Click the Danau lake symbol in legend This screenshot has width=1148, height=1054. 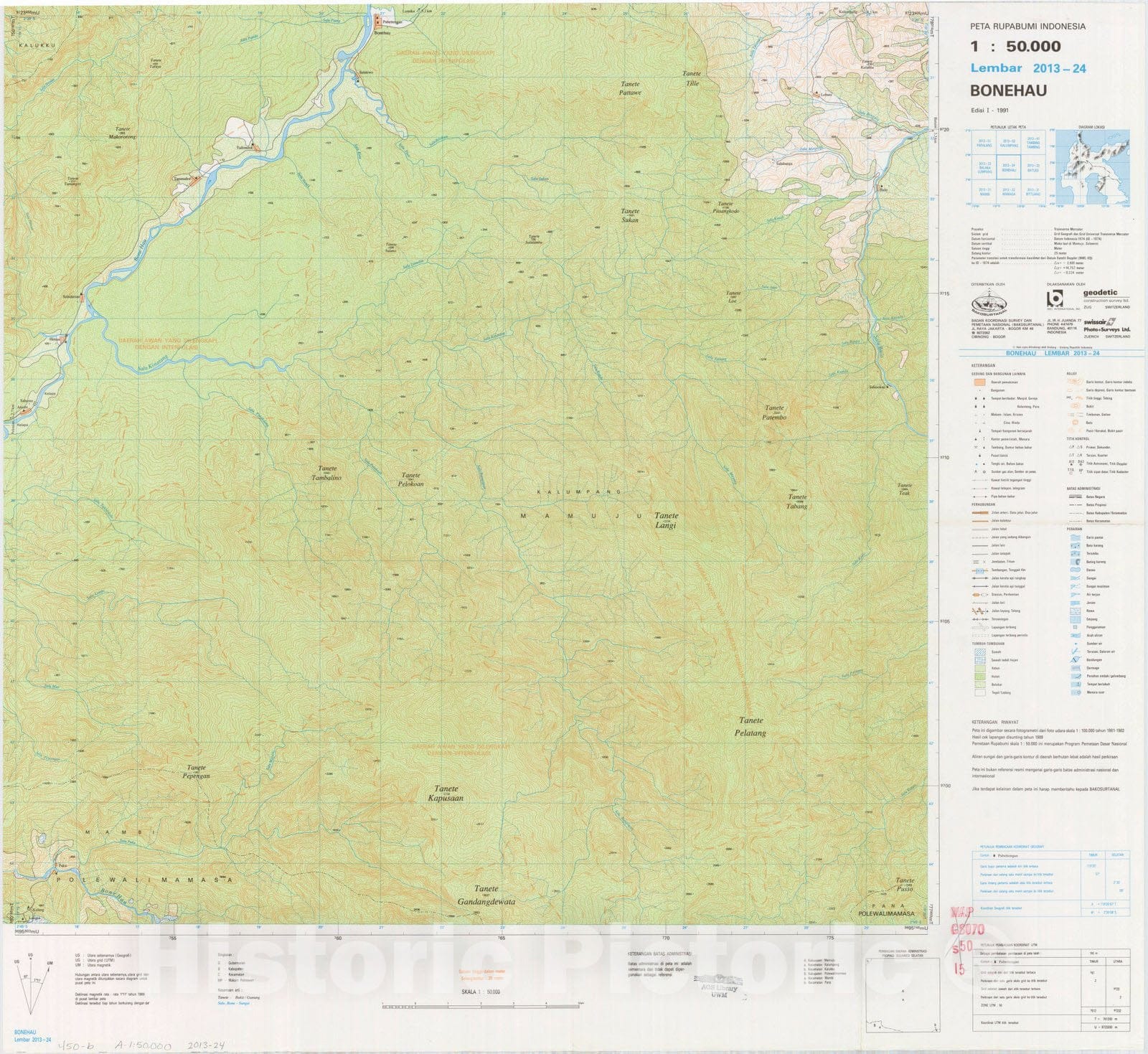coord(1074,570)
